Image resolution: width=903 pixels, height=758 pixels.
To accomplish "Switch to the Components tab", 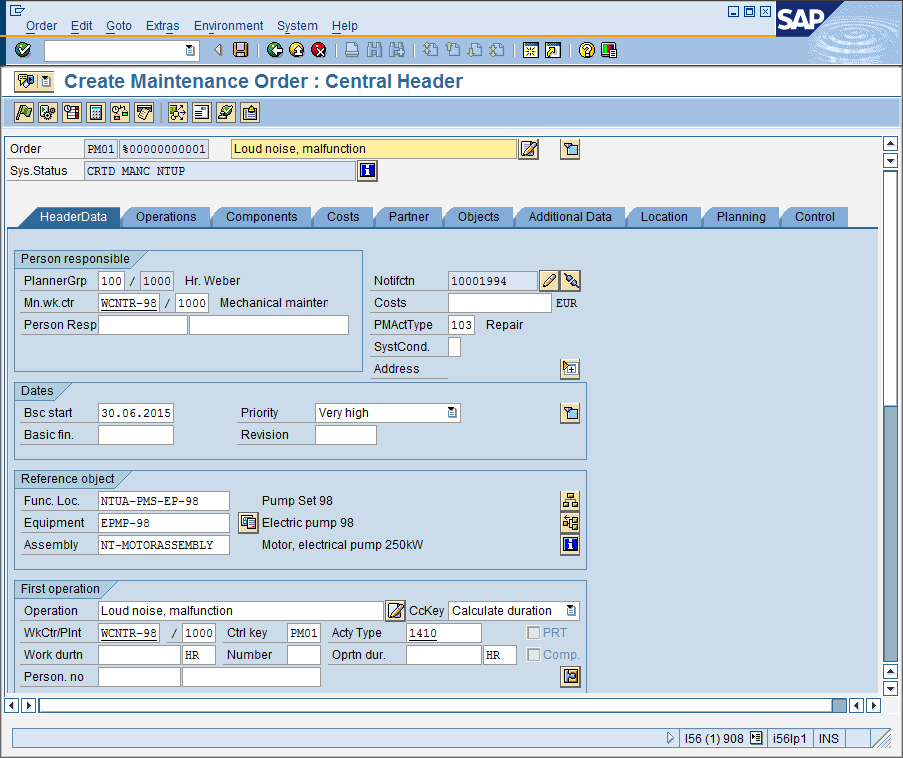I will tap(261, 217).
